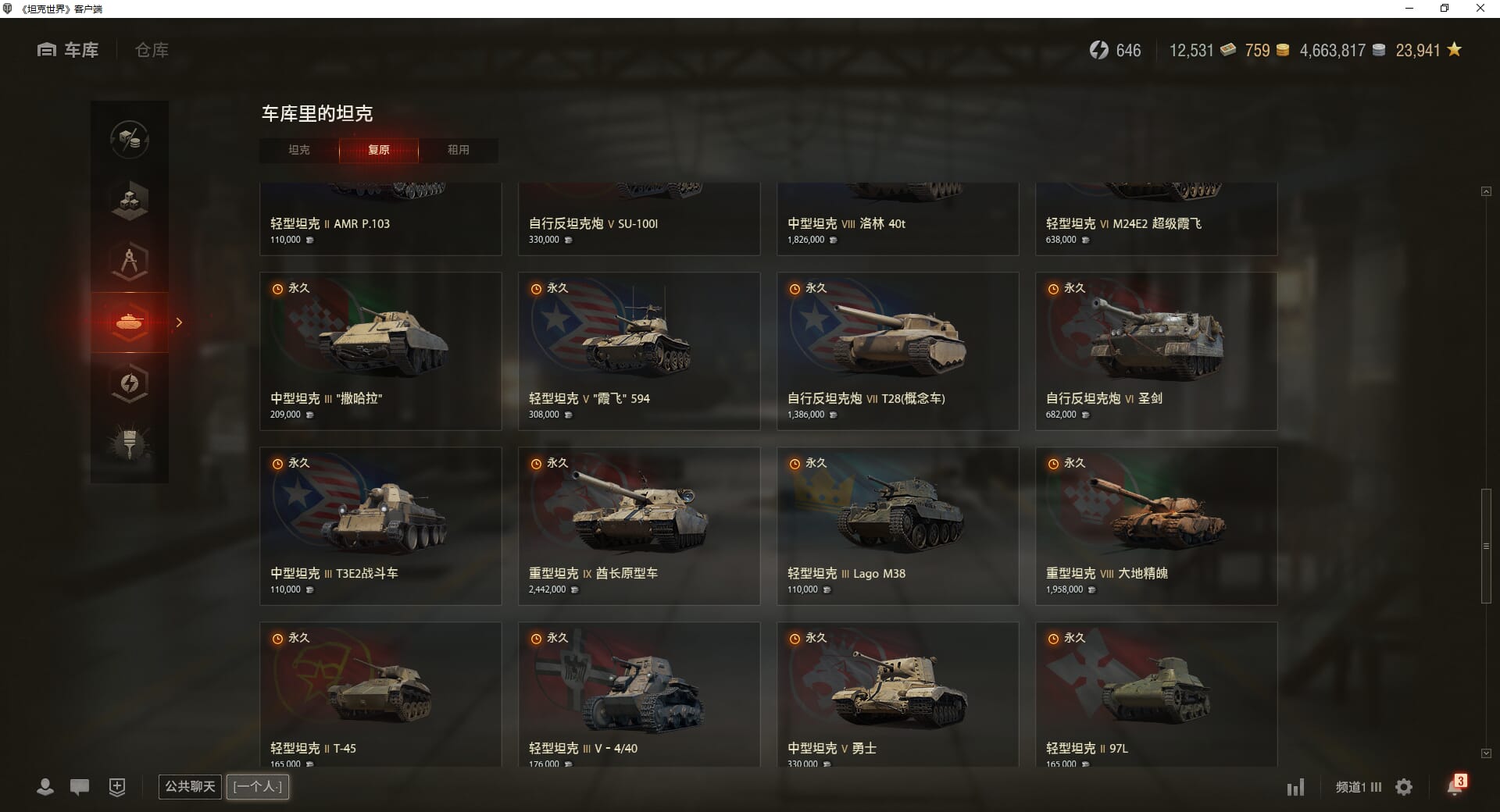Open the stacked crates sidebar icon
The width and height of the screenshot is (1500, 812).
tap(130, 201)
